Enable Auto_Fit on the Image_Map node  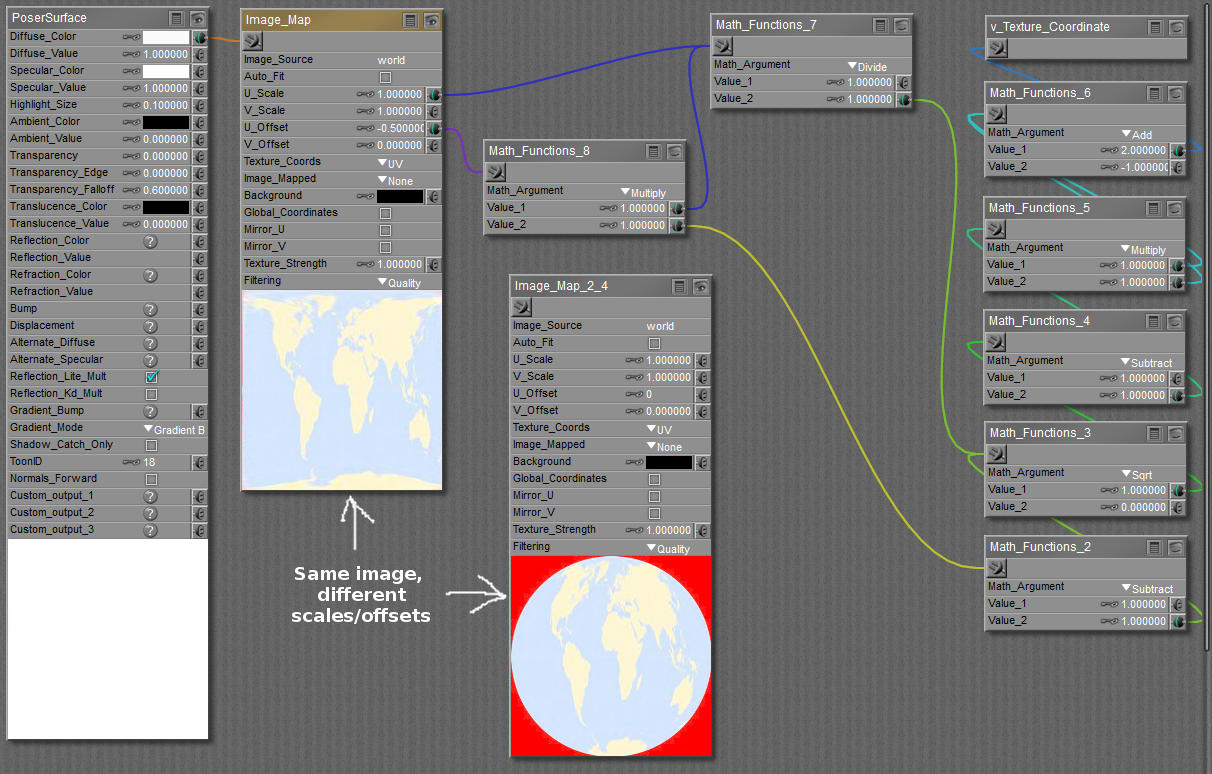pos(385,77)
